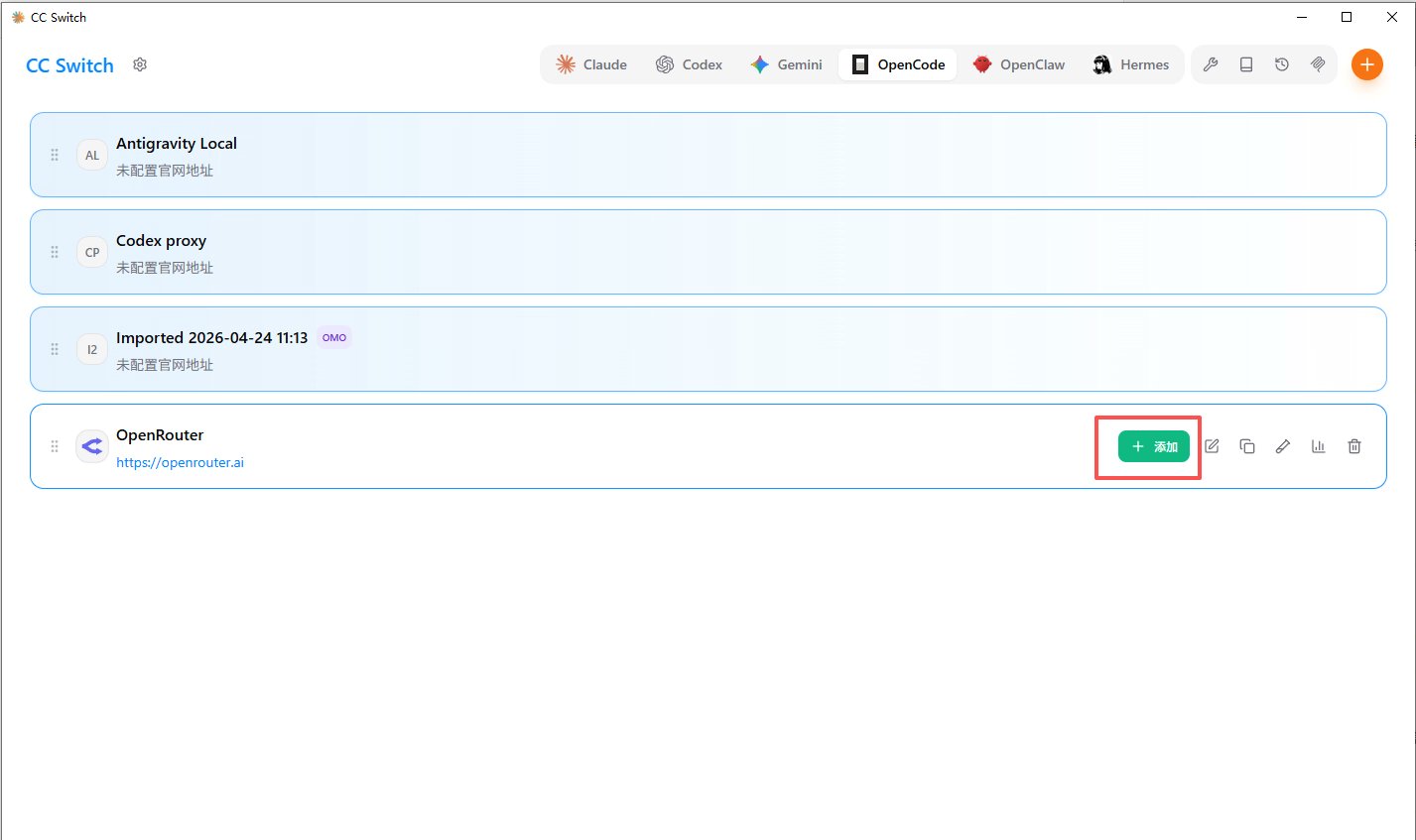Open the history clock icon
Screen dimensions: 1416x840
[1282, 64]
